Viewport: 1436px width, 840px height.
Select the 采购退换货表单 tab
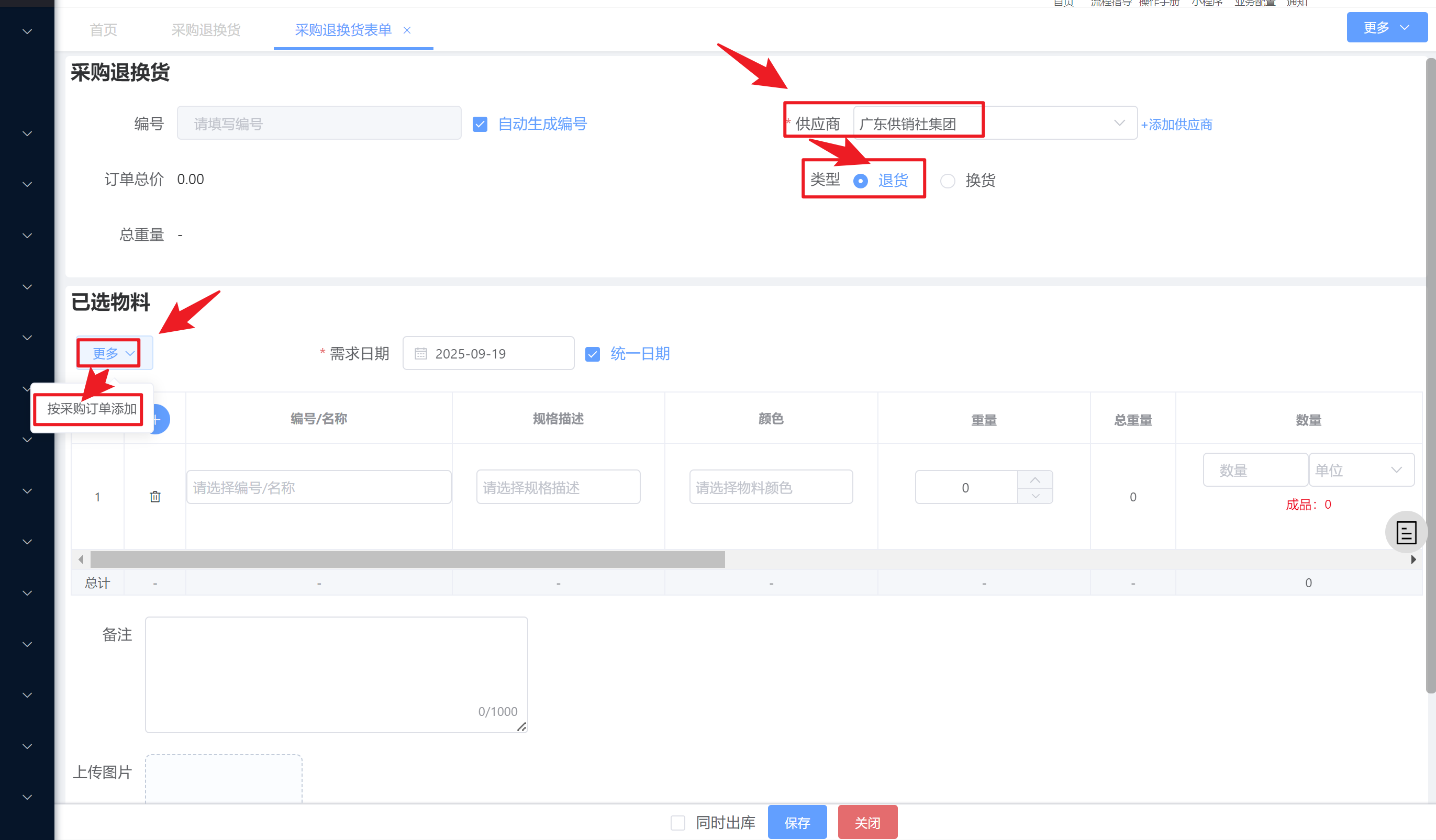pyautogui.click(x=343, y=30)
